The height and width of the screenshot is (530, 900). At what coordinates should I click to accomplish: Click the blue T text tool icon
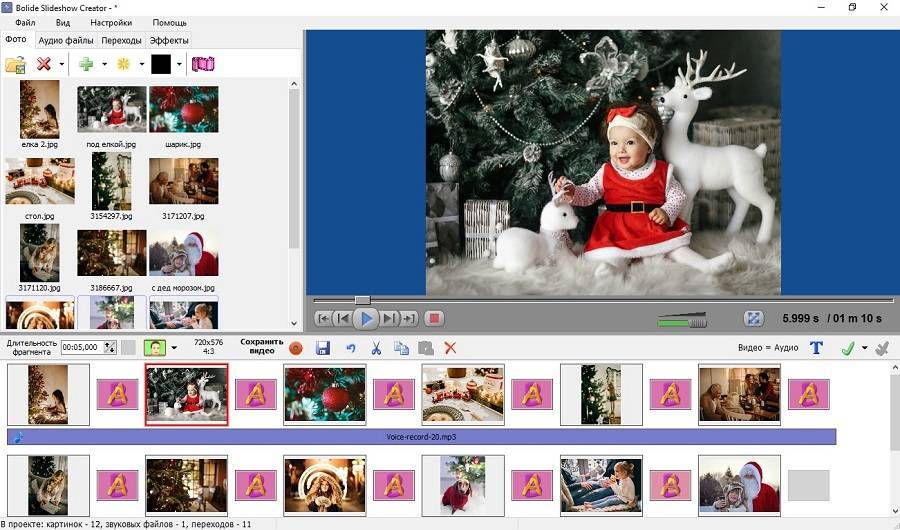click(816, 348)
